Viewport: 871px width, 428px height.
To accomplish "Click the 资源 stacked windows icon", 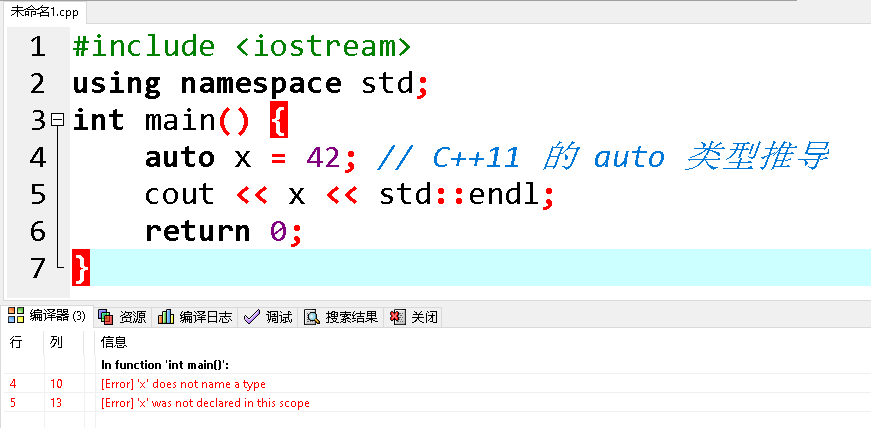I will pyautogui.click(x=106, y=317).
